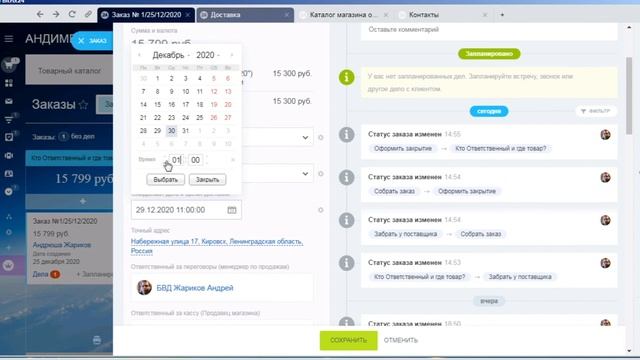Select red weekend day 20 in calendar
This screenshot has width=640, height=360.
coord(228,104)
